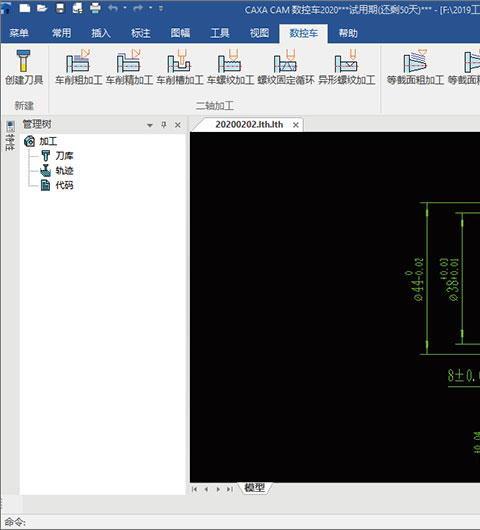This screenshot has height=530, width=480.
Task: Select 等截面粗加工 tool
Action: (415, 67)
